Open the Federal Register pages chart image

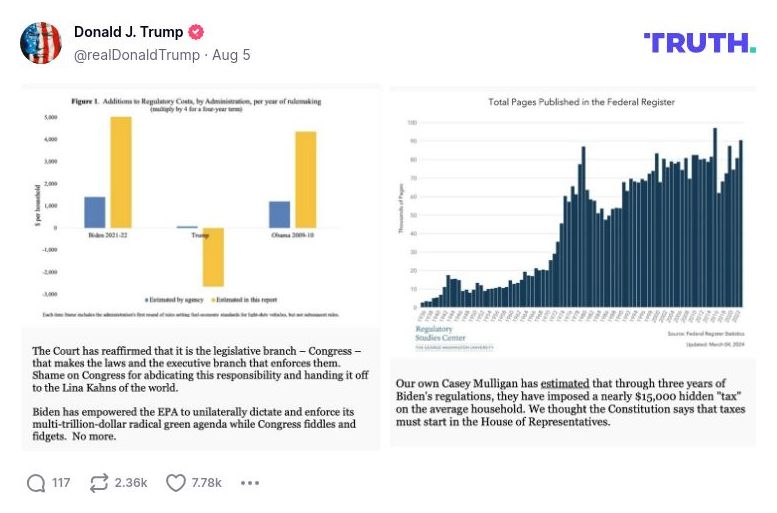[x=573, y=215]
